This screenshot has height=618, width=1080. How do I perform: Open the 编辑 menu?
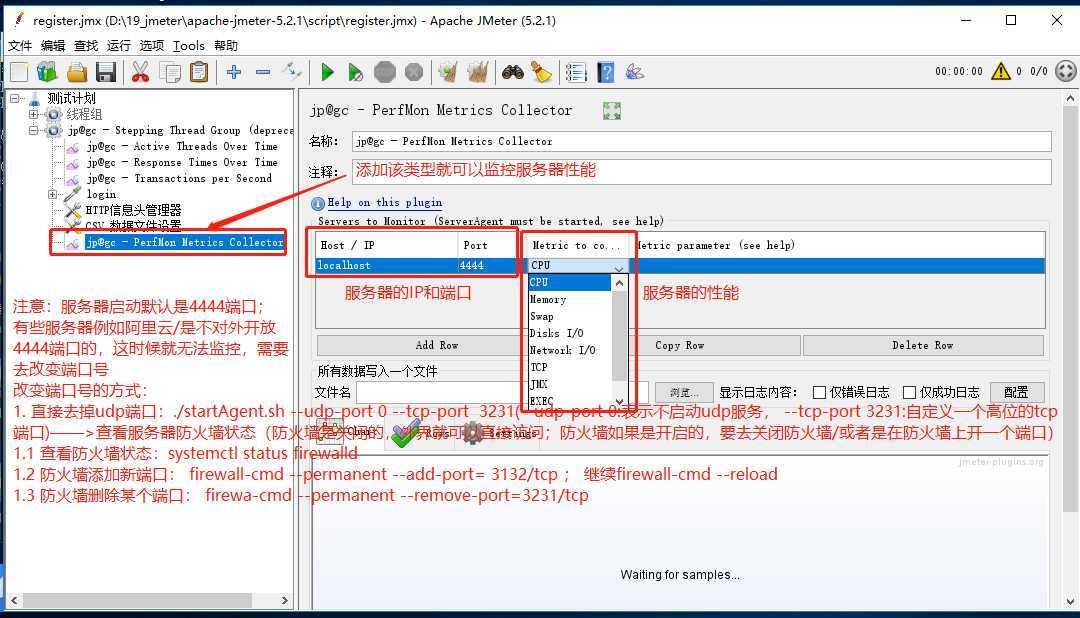click(53, 45)
